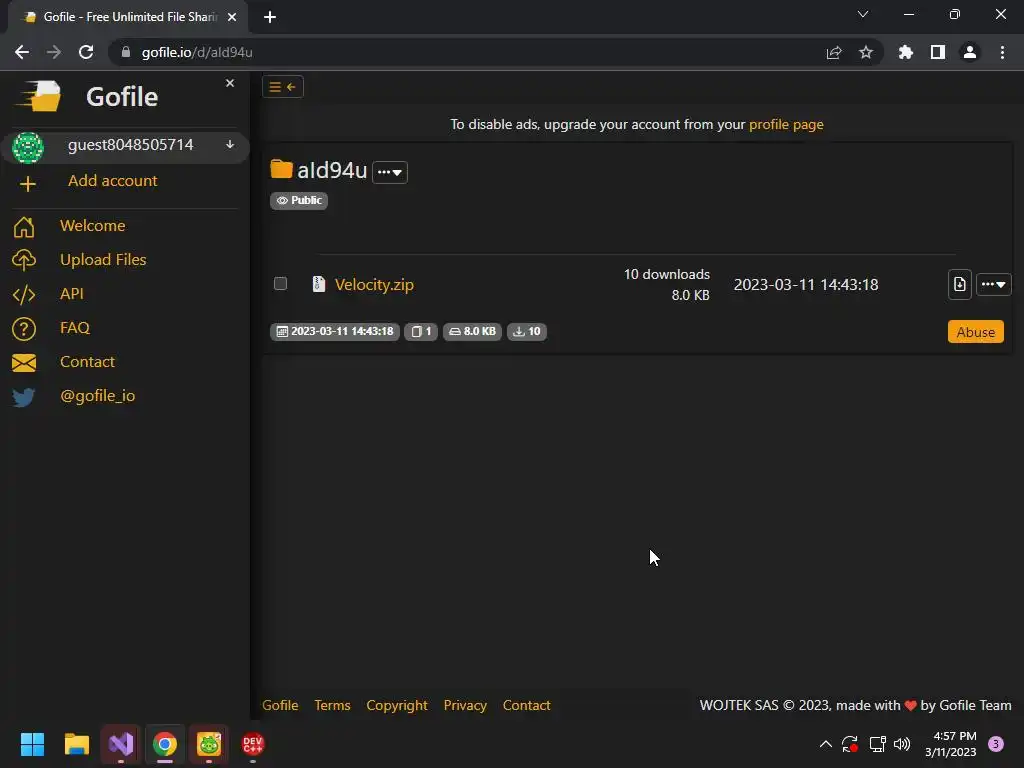Go back using the browser back arrow
This screenshot has width=1024, height=768.
(22, 52)
